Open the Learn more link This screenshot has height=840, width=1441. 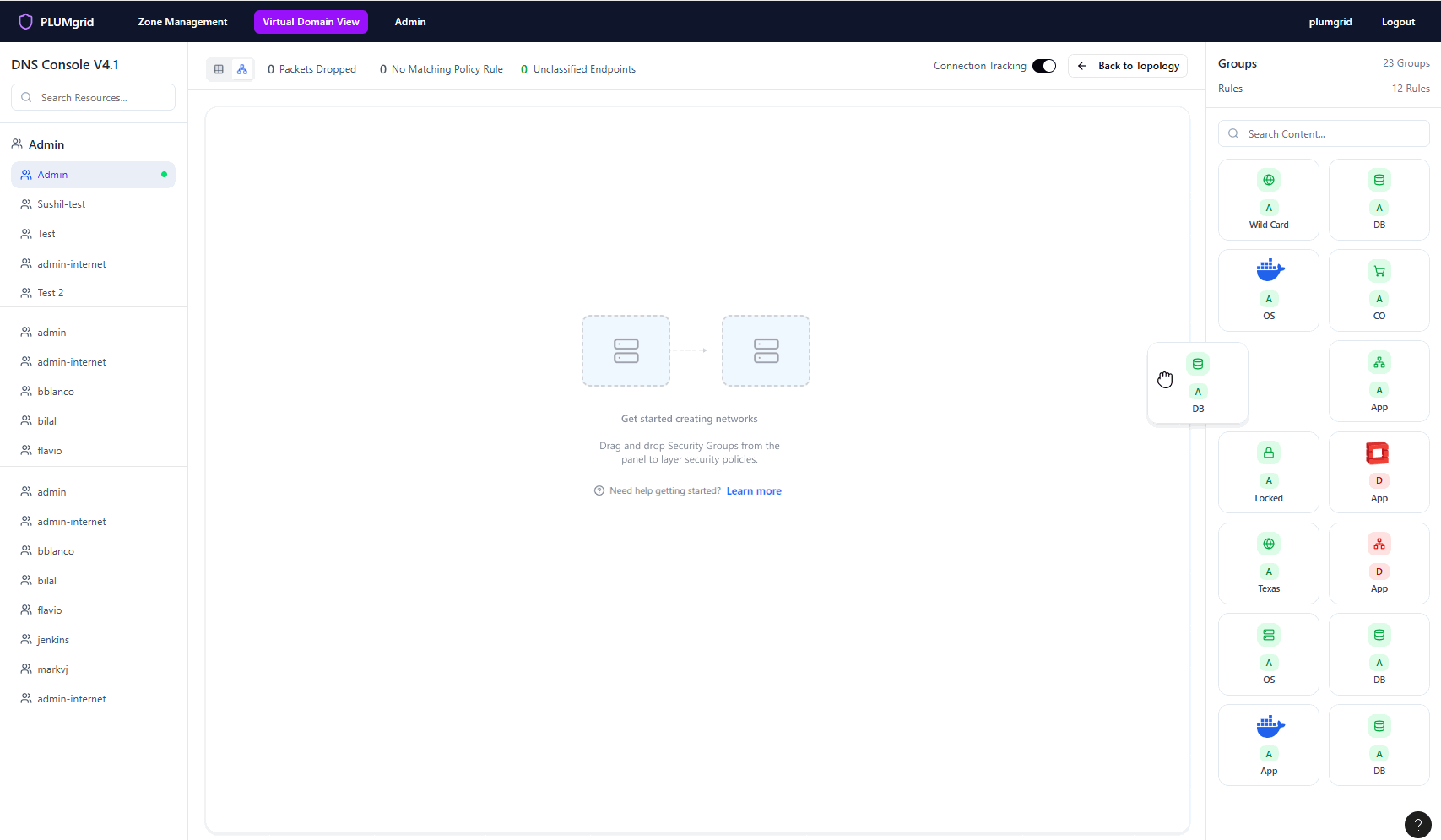click(x=754, y=491)
